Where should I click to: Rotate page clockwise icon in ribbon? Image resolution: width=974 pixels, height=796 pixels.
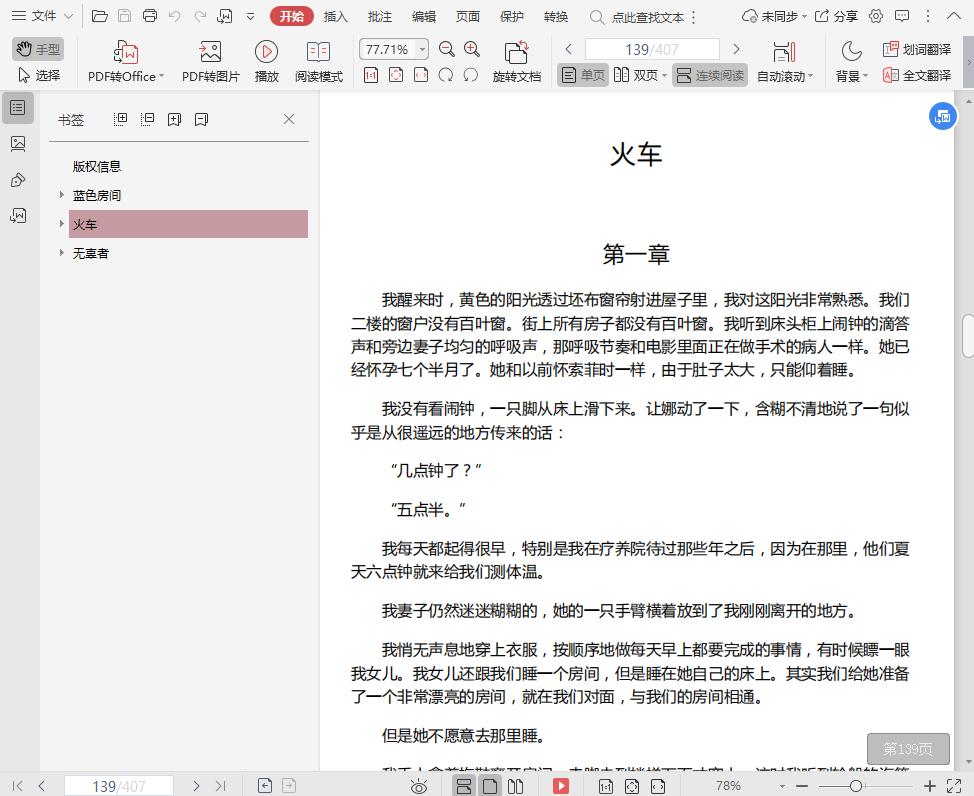click(x=445, y=75)
